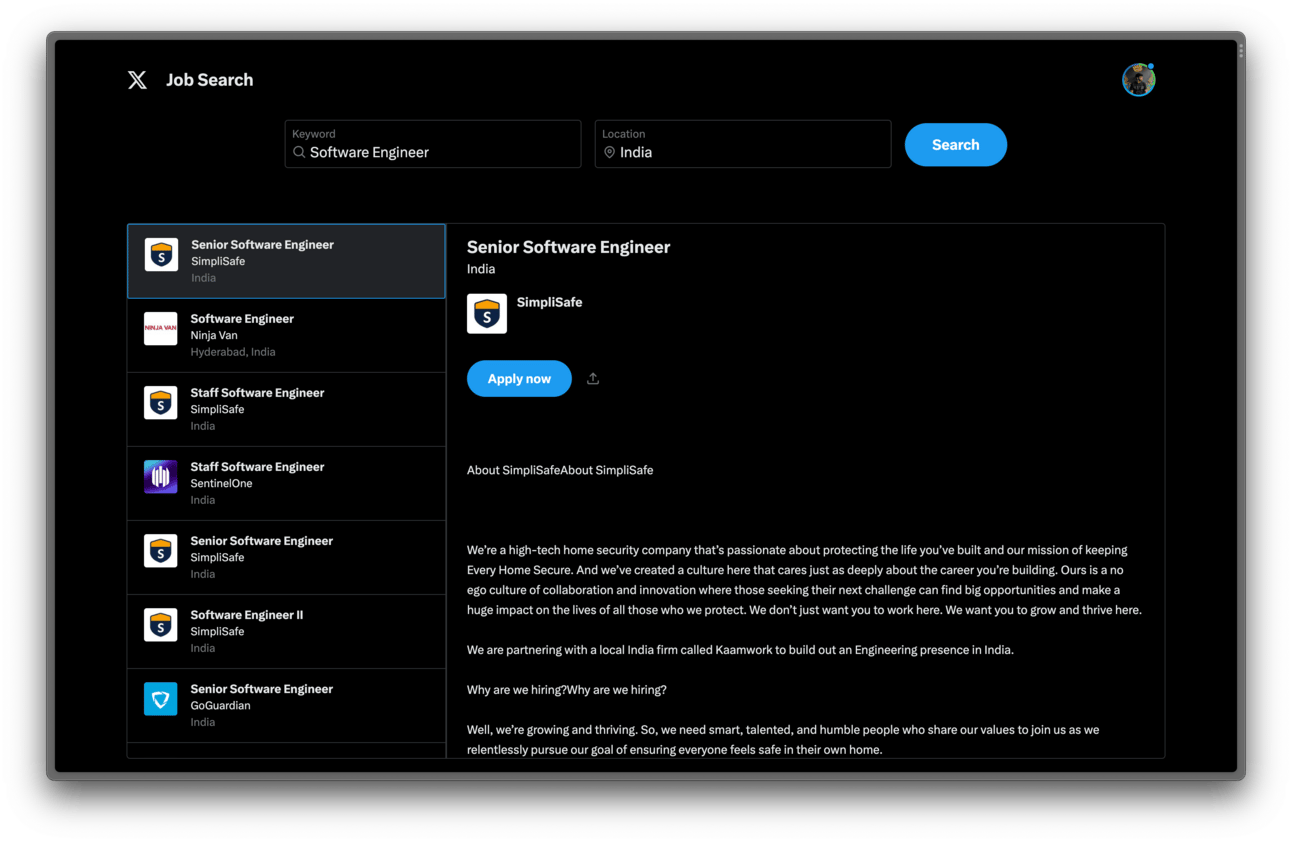Click the magnifier icon in Keyword field
Viewport: 1292px width, 842px height.
coord(299,152)
